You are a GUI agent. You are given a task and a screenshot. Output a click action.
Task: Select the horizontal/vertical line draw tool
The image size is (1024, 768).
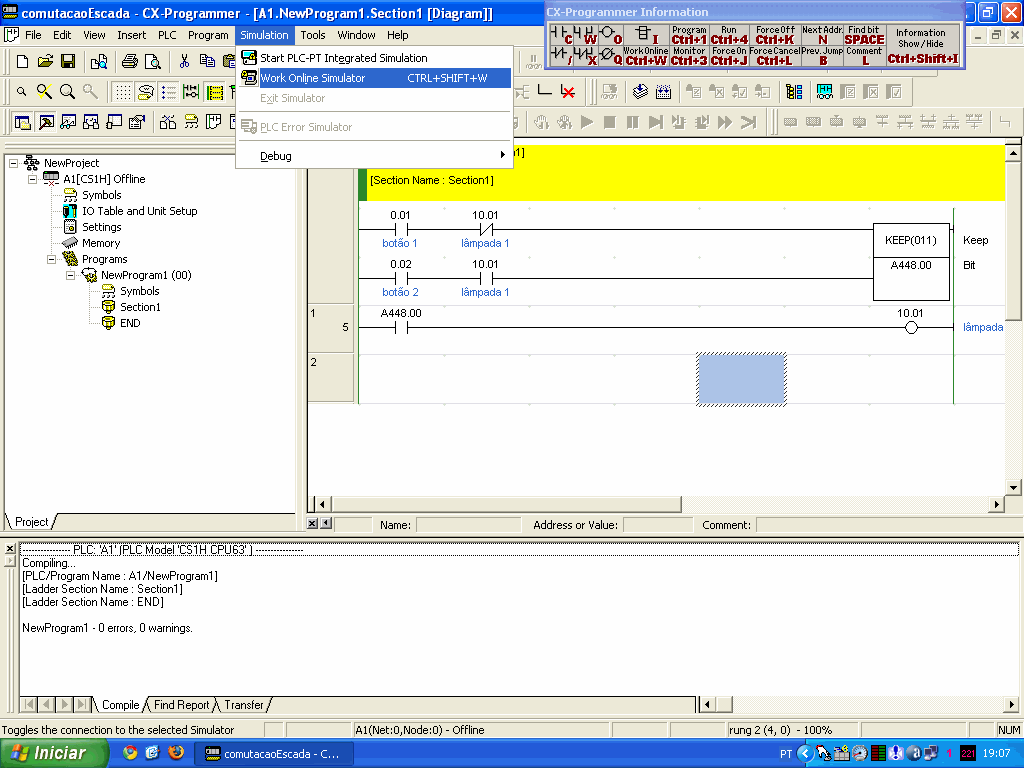(544, 92)
